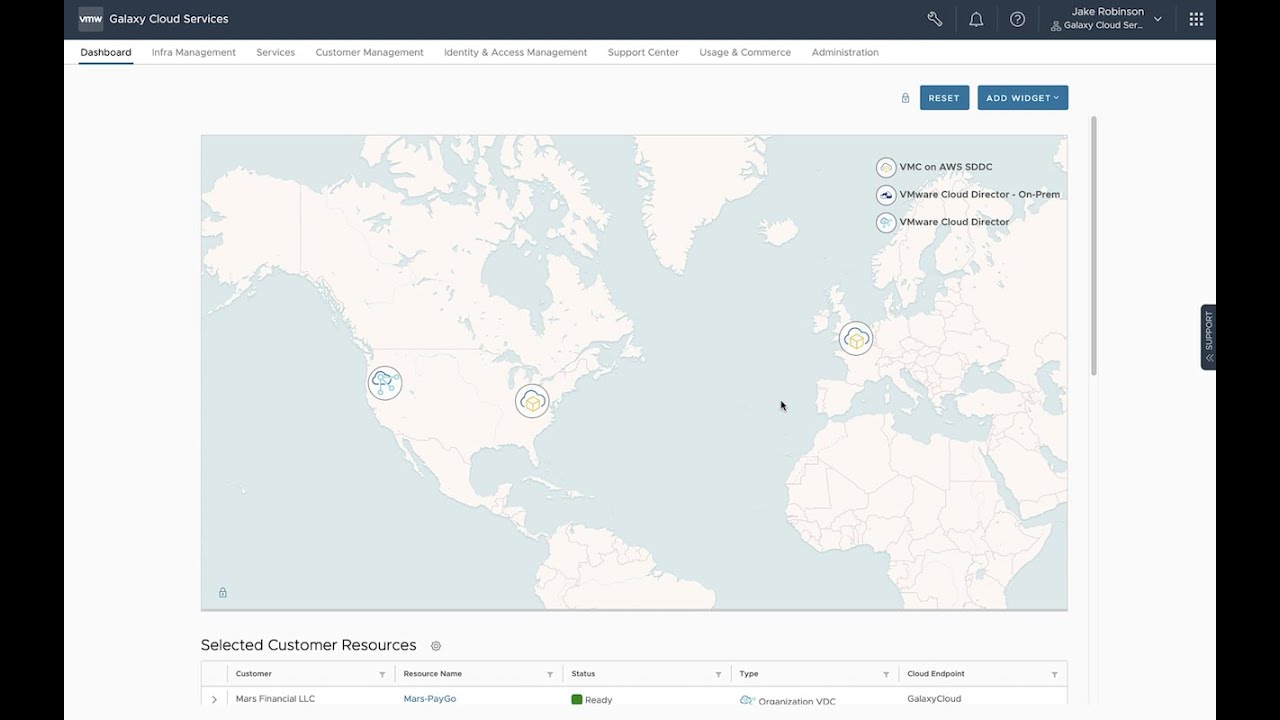Click the US west coast Cloud Director marker
This screenshot has width=1280, height=720.
(x=385, y=383)
